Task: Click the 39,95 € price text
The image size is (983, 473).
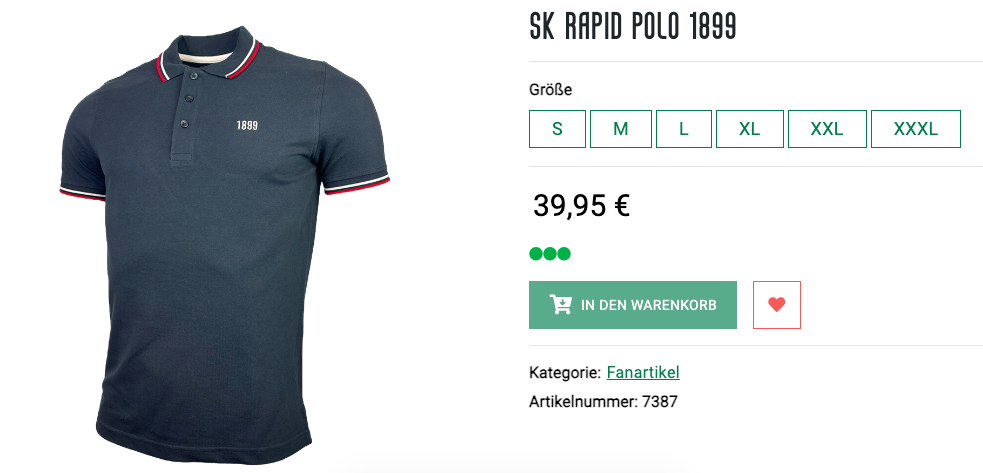Action: (581, 206)
